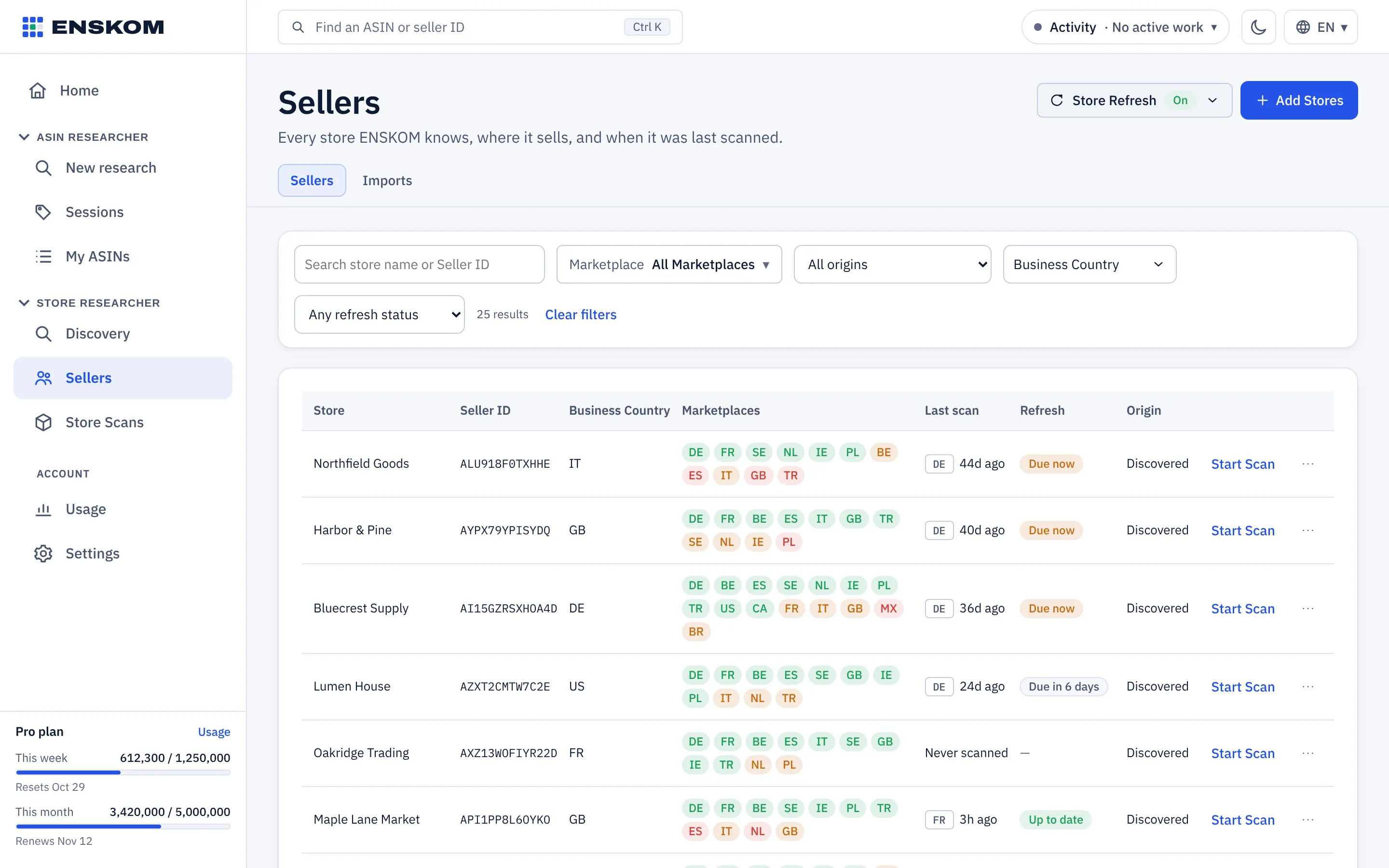The height and width of the screenshot is (868, 1389).
Task: Click the My ASINs list icon
Action: click(43, 256)
